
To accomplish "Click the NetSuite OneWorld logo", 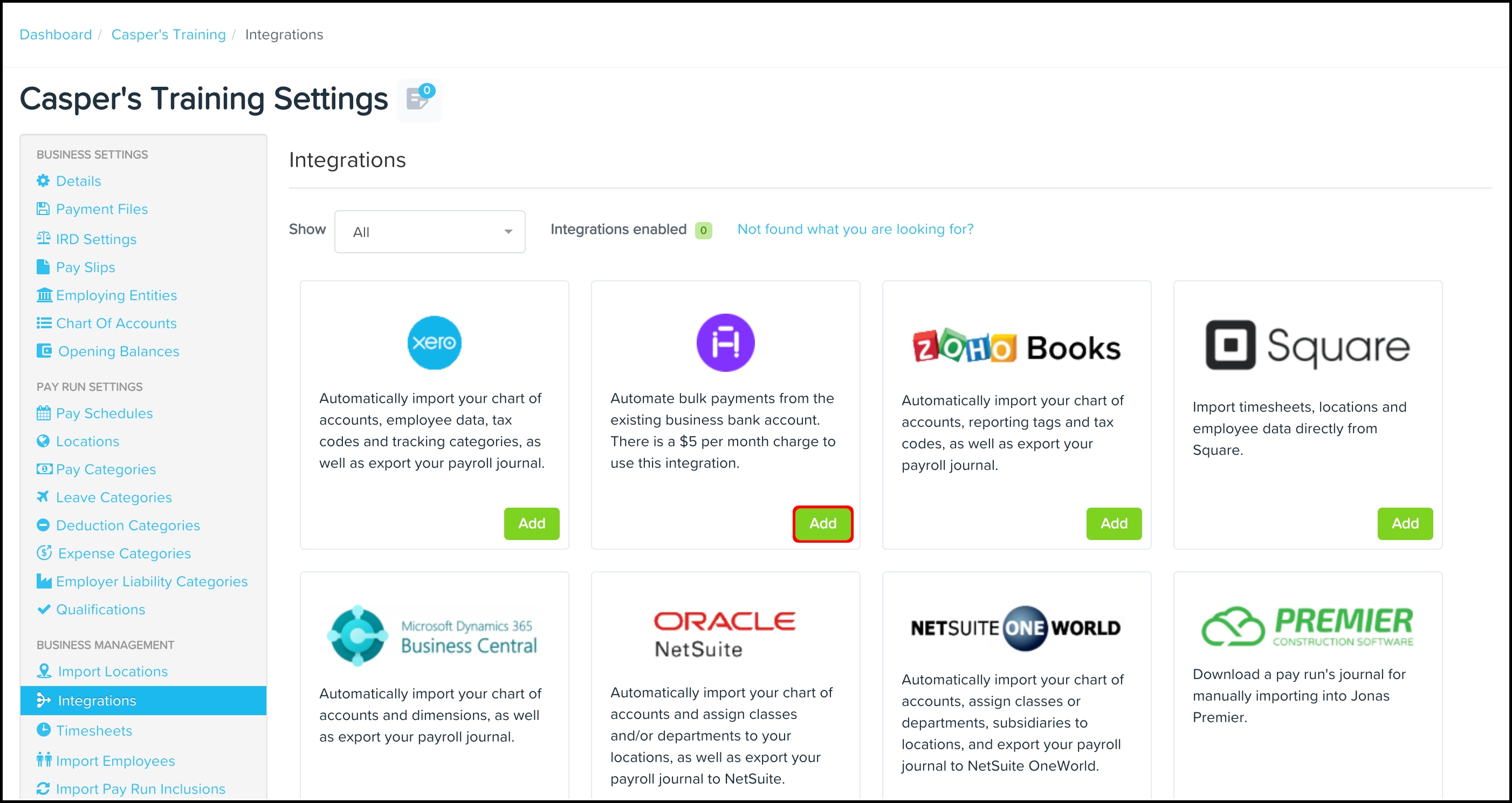I will pyautogui.click(x=1016, y=628).
